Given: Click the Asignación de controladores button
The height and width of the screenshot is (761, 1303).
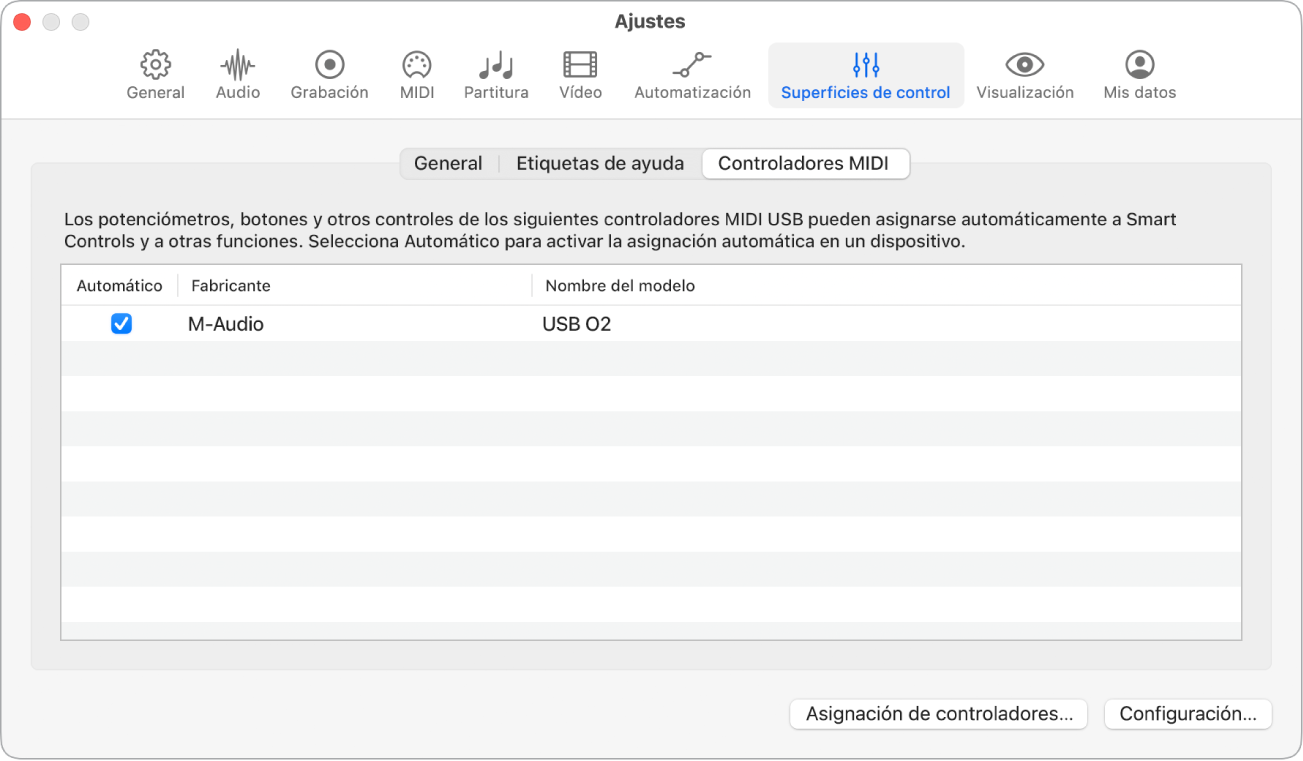Looking at the screenshot, I should (x=938, y=714).
